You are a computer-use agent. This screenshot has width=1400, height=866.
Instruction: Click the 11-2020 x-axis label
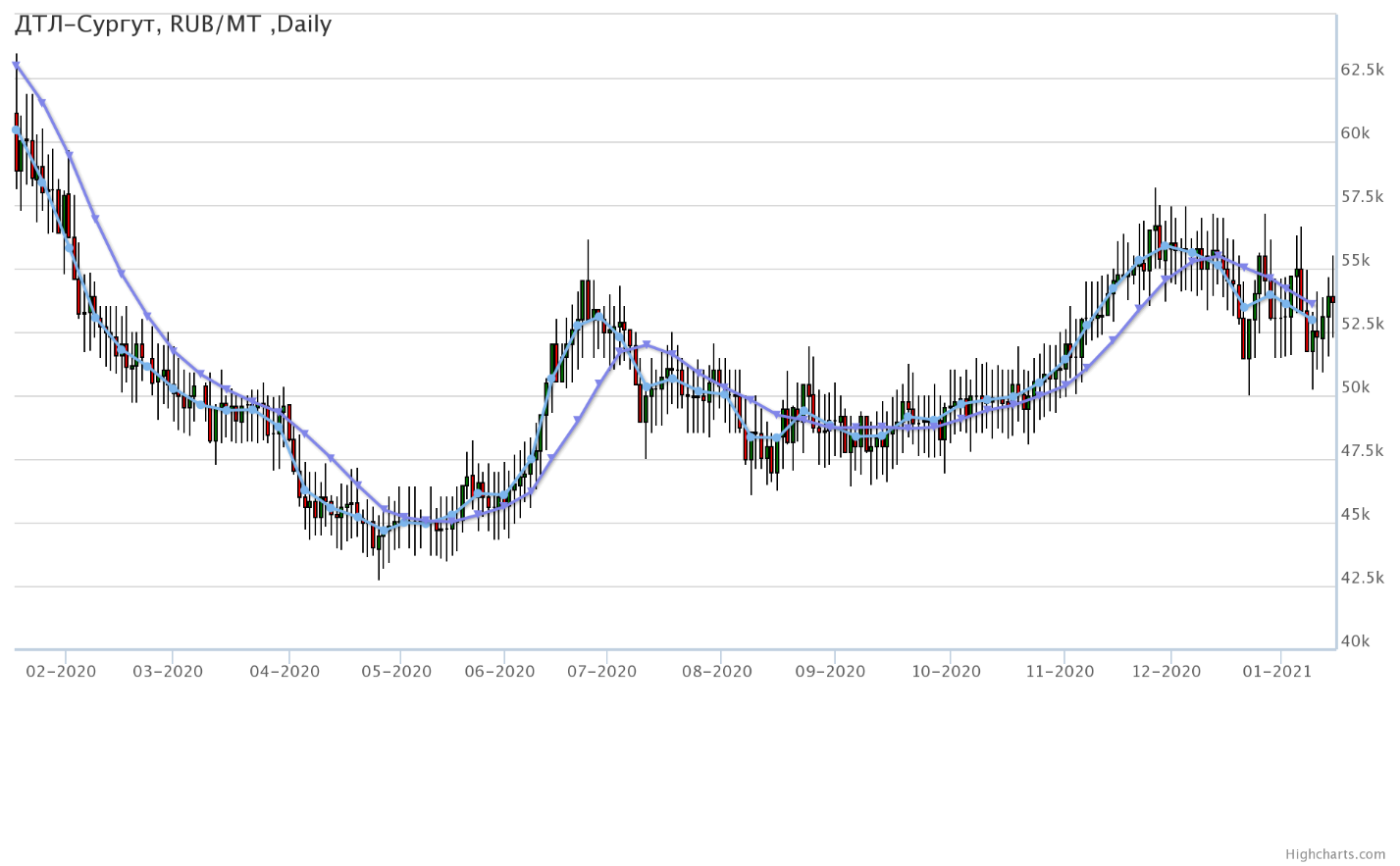1060,672
